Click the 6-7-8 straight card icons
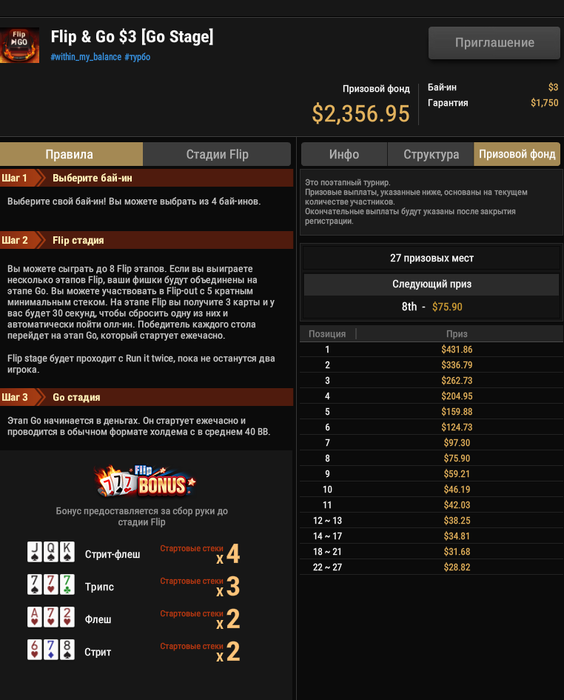The image size is (564, 700). tap(51, 650)
